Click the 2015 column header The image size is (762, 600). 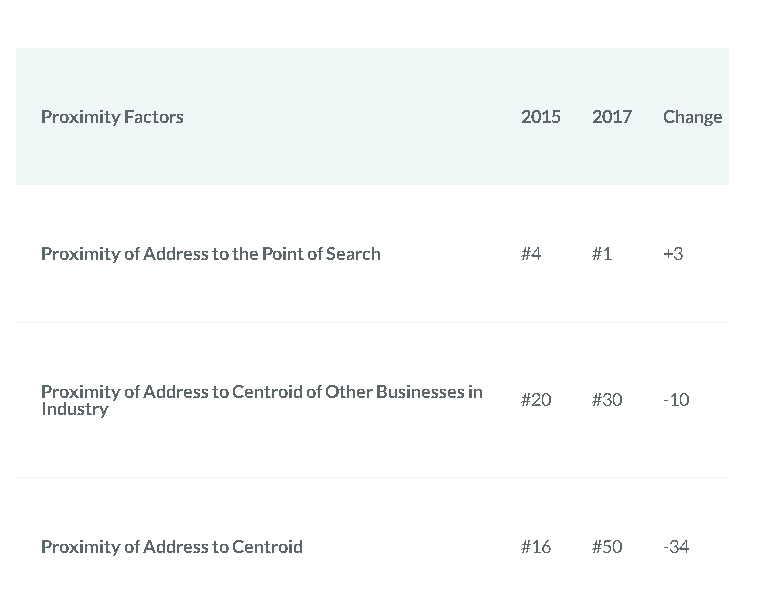coord(540,117)
